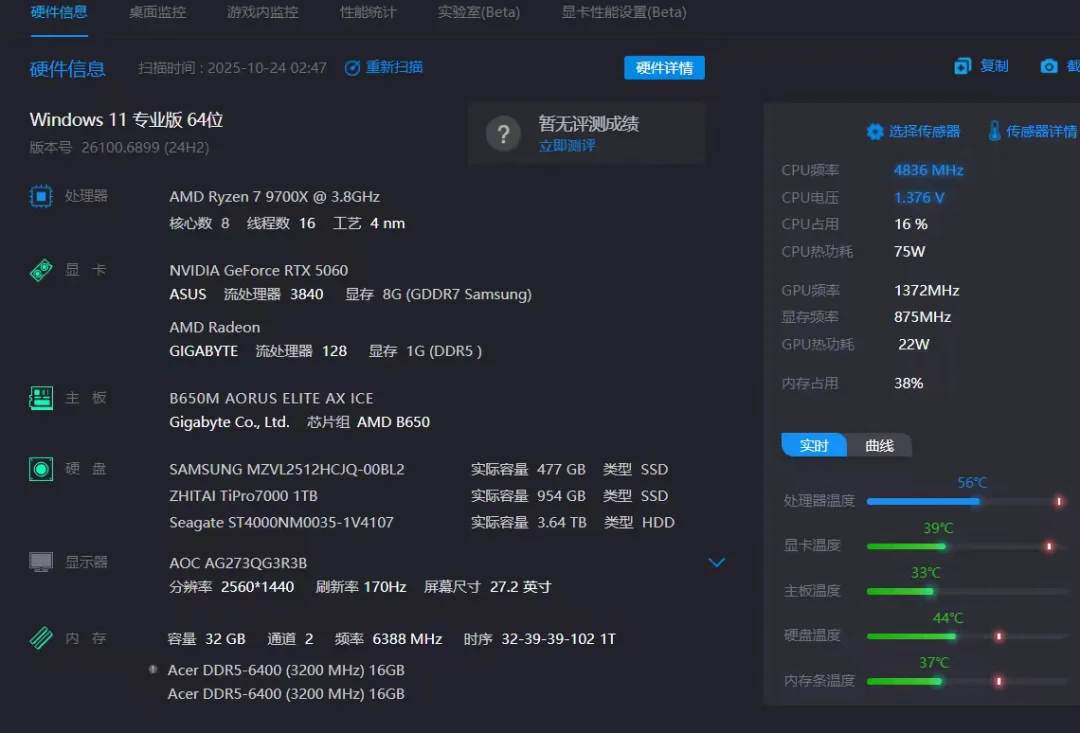Switch to the 曲线 view

coord(880,445)
